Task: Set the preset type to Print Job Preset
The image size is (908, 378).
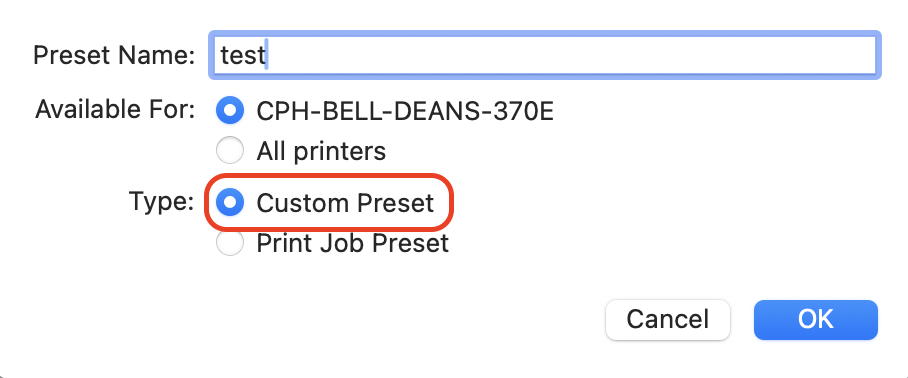Action: 230,243
